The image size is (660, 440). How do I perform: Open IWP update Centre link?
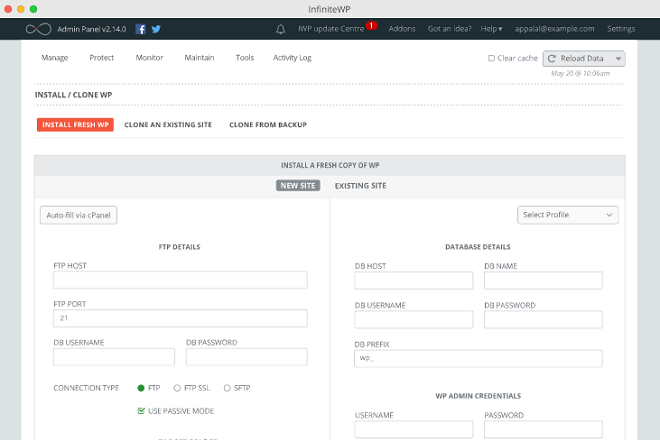(331, 29)
